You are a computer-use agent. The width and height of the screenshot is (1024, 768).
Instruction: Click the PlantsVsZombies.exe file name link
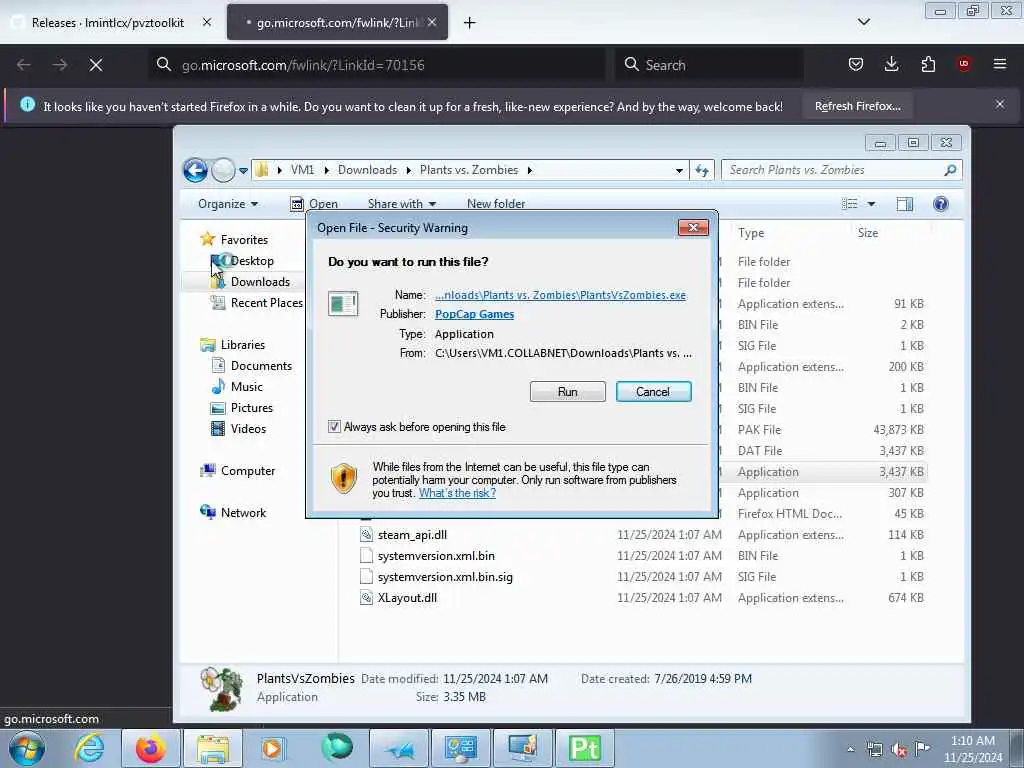coord(560,295)
